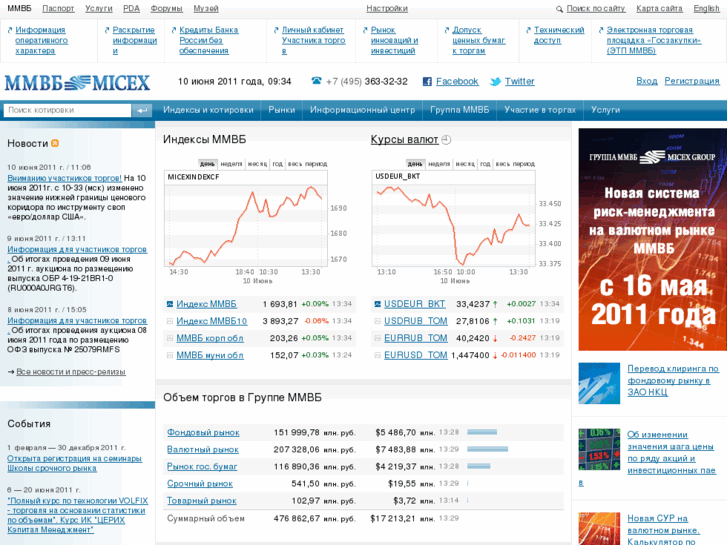Select неделя period on index chart
Image resolution: width=727 pixels, height=545 pixels.
231,164
